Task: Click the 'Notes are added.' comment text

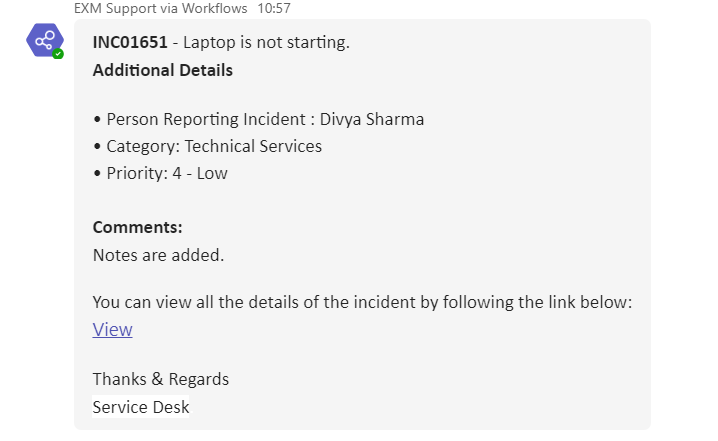Action: 158,254
